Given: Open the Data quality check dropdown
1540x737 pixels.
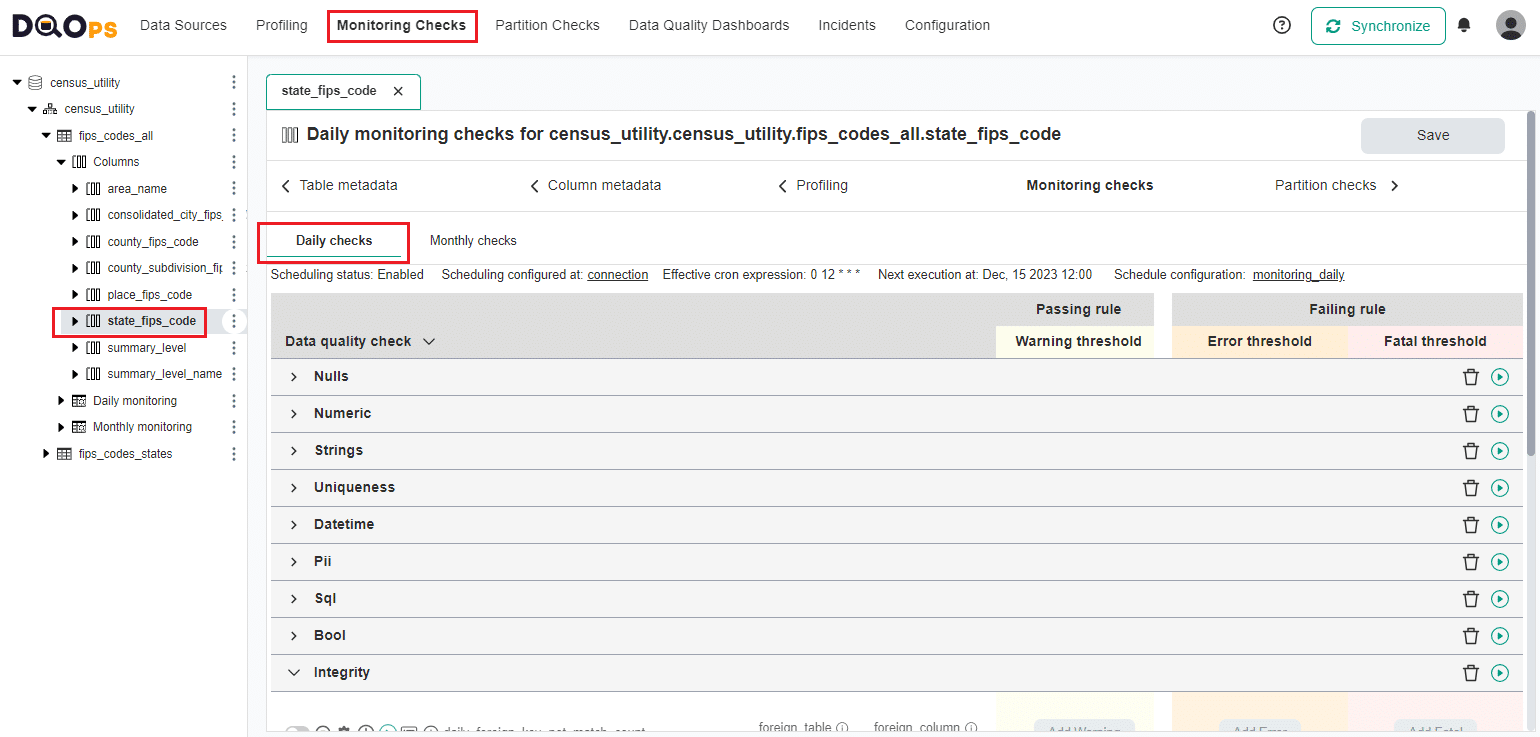Looking at the screenshot, I should click(x=429, y=341).
